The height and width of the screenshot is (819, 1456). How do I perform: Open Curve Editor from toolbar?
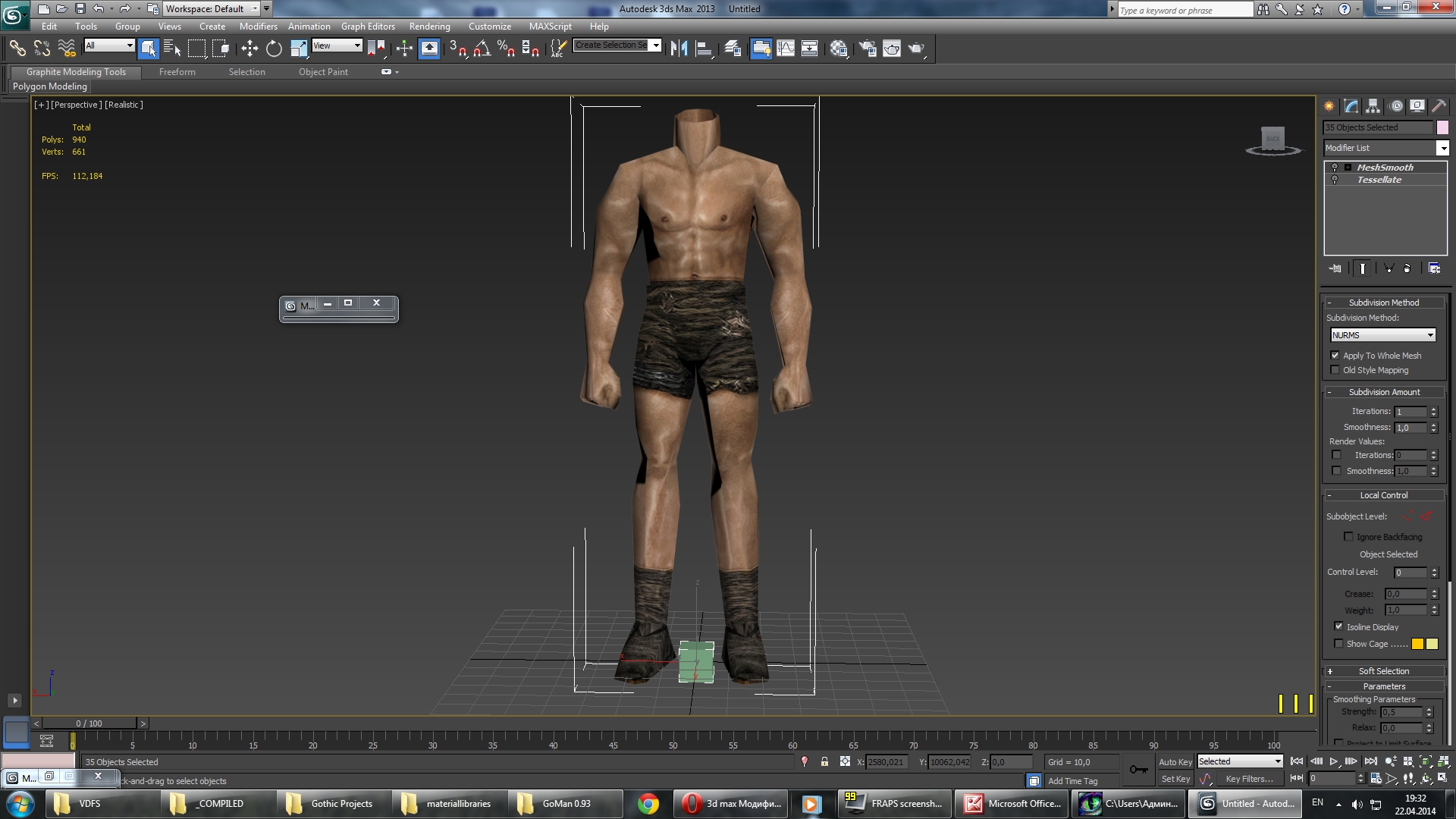pyautogui.click(x=786, y=49)
